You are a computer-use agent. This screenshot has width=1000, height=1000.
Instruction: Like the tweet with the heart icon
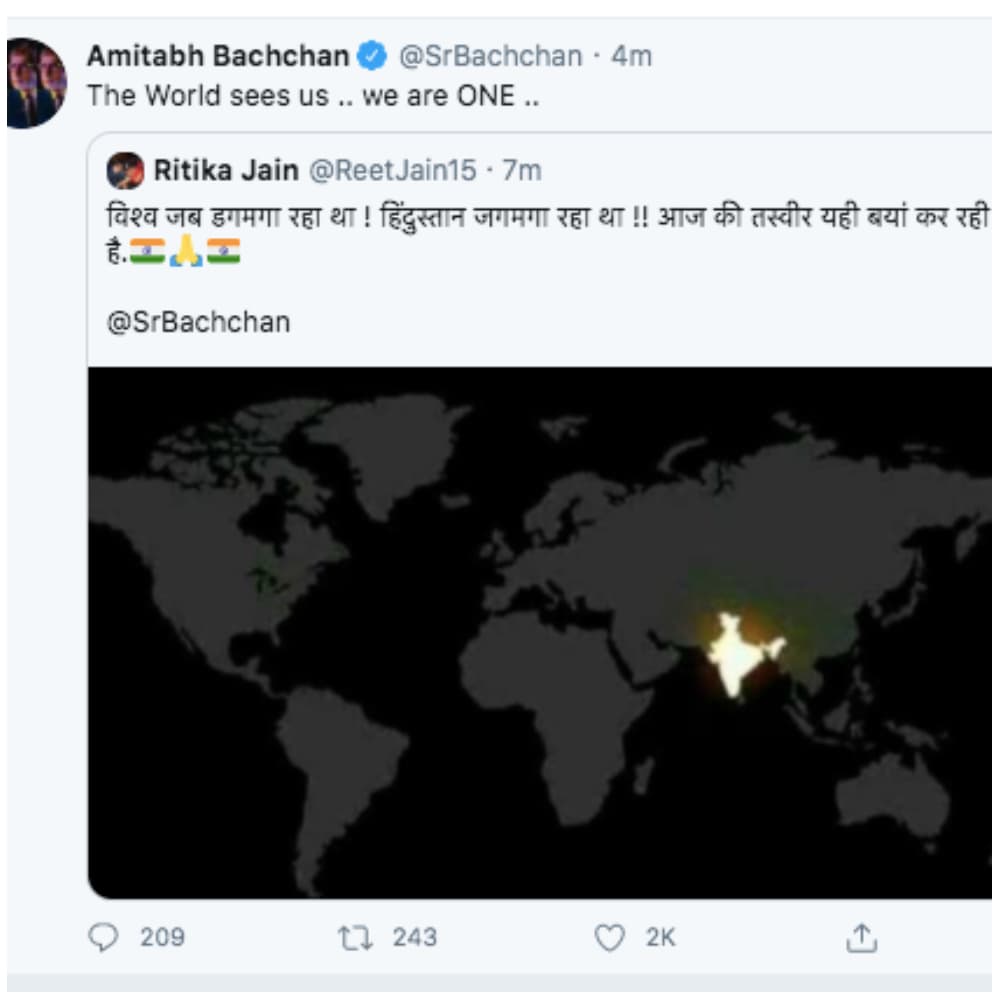(x=609, y=937)
